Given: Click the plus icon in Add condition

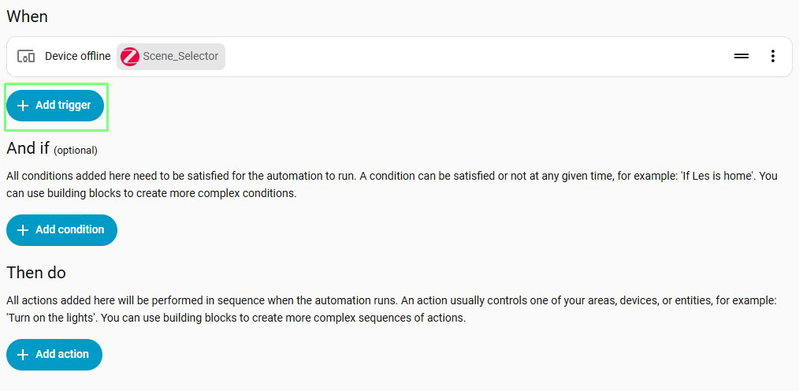Looking at the screenshot, I should click(x=22, y=230).
